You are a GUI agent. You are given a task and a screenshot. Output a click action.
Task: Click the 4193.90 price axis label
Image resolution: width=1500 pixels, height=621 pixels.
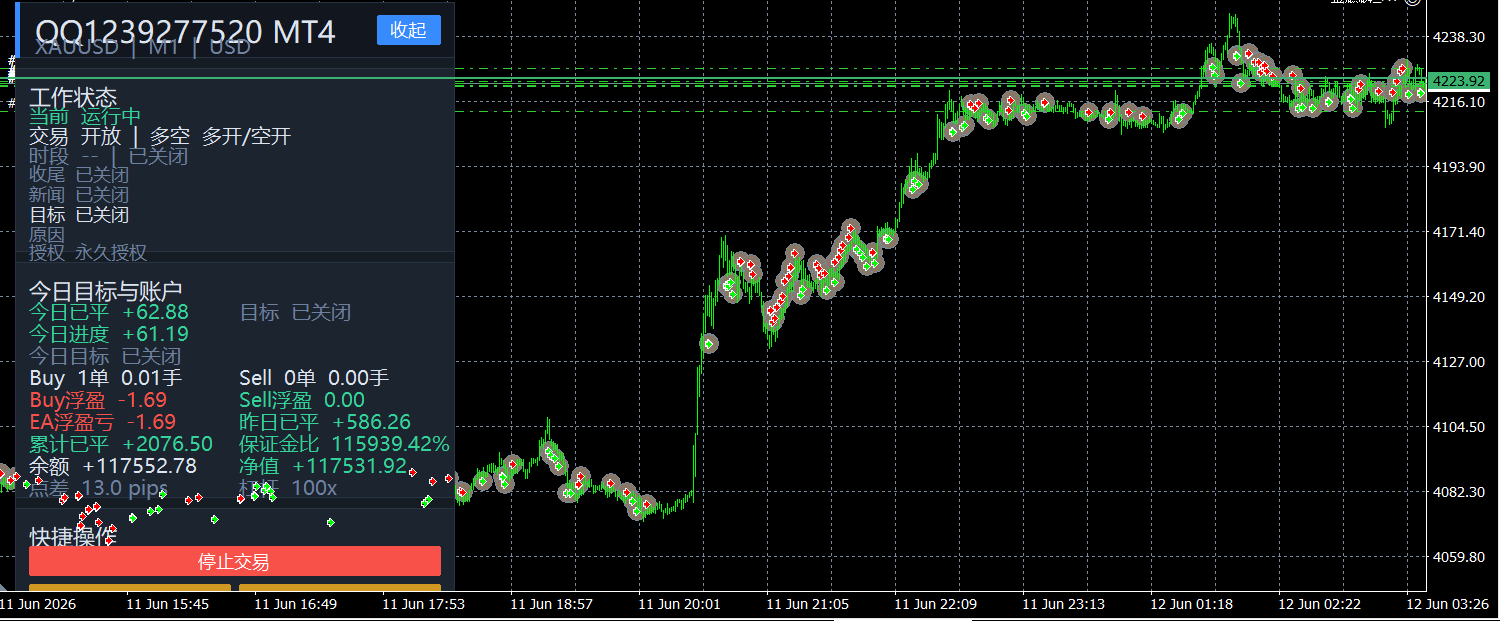1459,167
